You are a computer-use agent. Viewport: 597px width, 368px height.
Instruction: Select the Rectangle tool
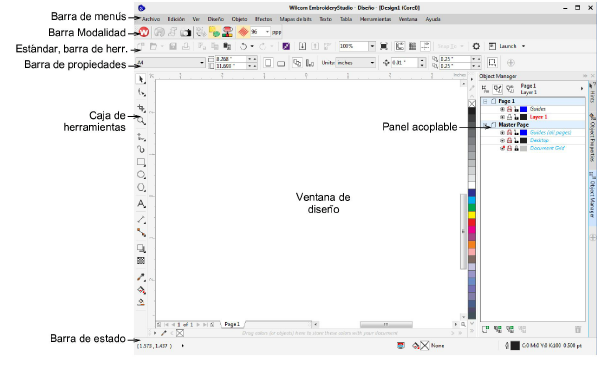point(141,162)
